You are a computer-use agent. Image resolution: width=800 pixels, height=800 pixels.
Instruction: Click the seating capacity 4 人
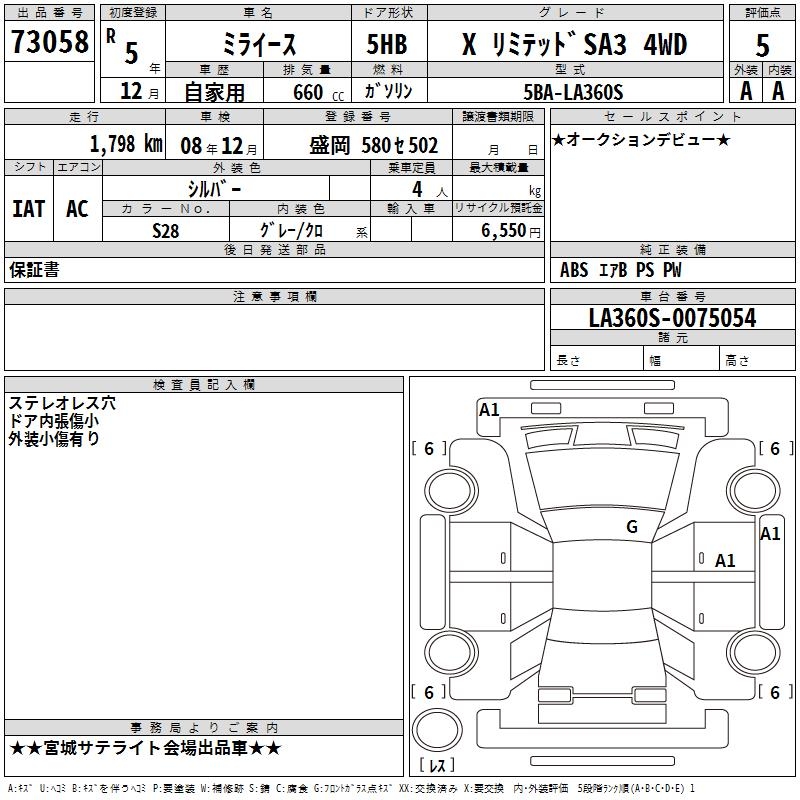pos(430,190)
